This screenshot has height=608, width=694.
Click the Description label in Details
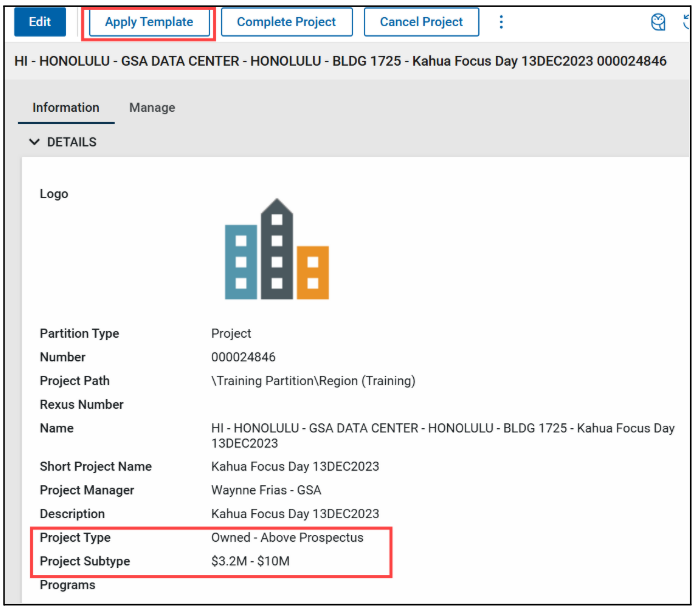point(72,514)
